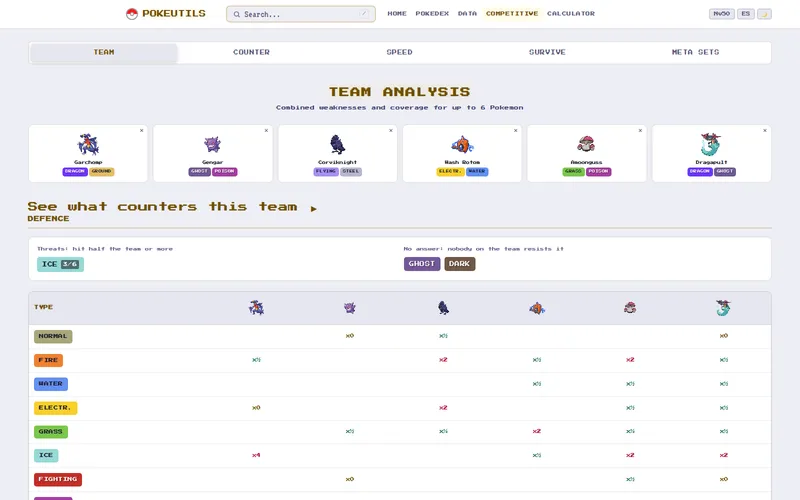
Task: Click the GROUND type badge on Garchomp's card
Action: coord(102,172)
